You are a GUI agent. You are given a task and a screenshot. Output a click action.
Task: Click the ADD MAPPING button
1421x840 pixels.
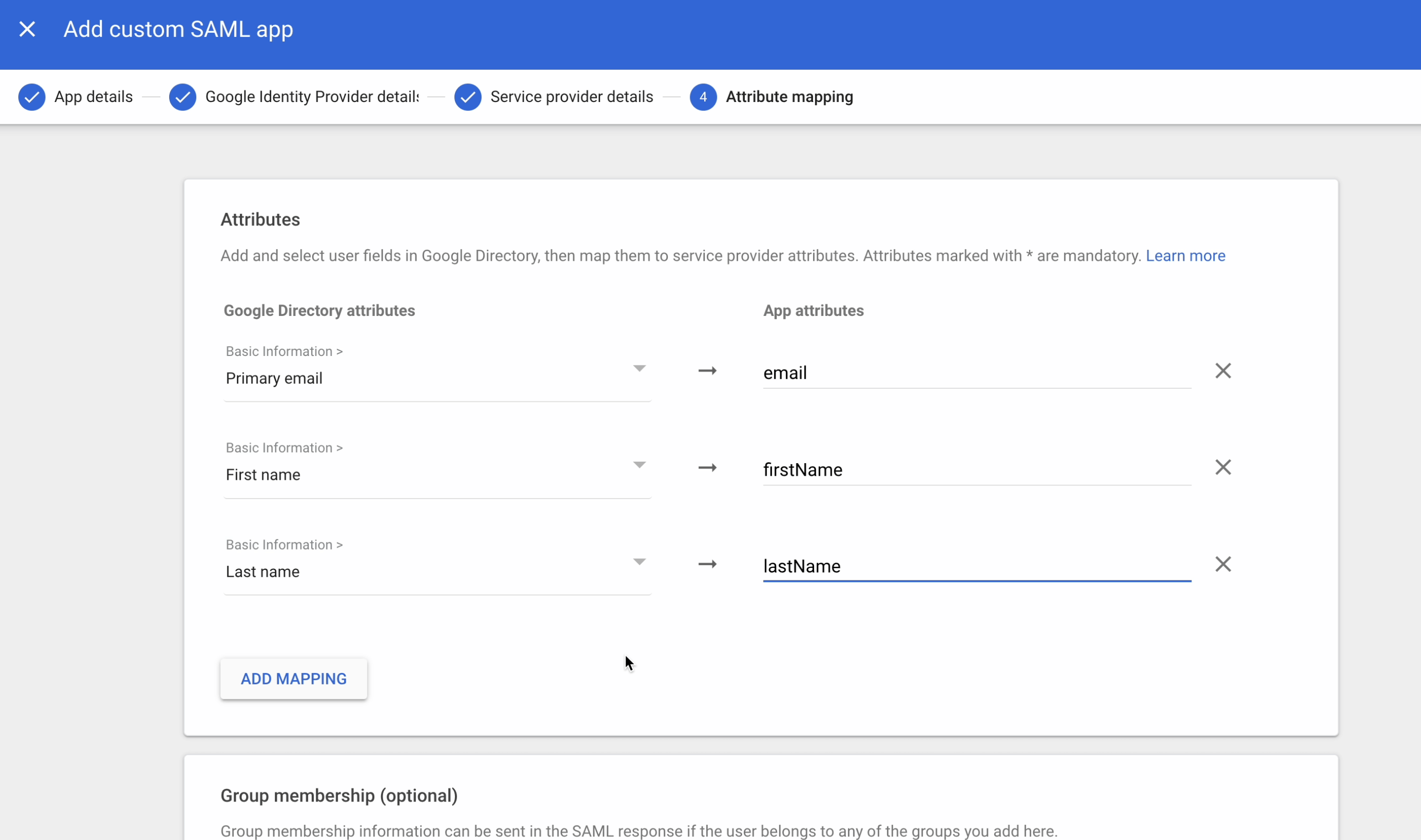click(293, 678)
